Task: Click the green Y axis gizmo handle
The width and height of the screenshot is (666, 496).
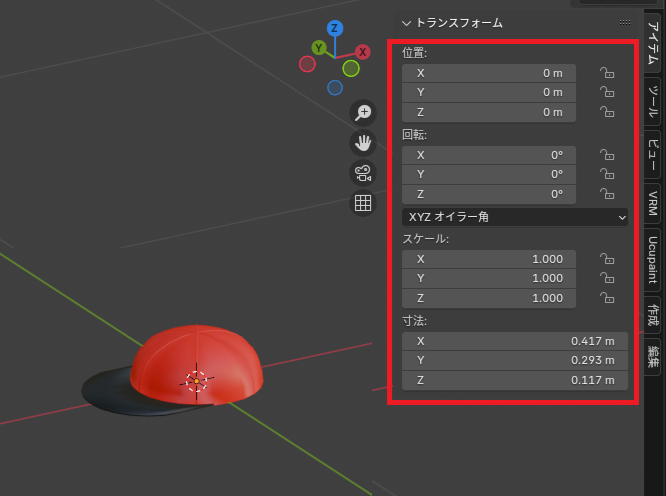Action: coord(319,48)
